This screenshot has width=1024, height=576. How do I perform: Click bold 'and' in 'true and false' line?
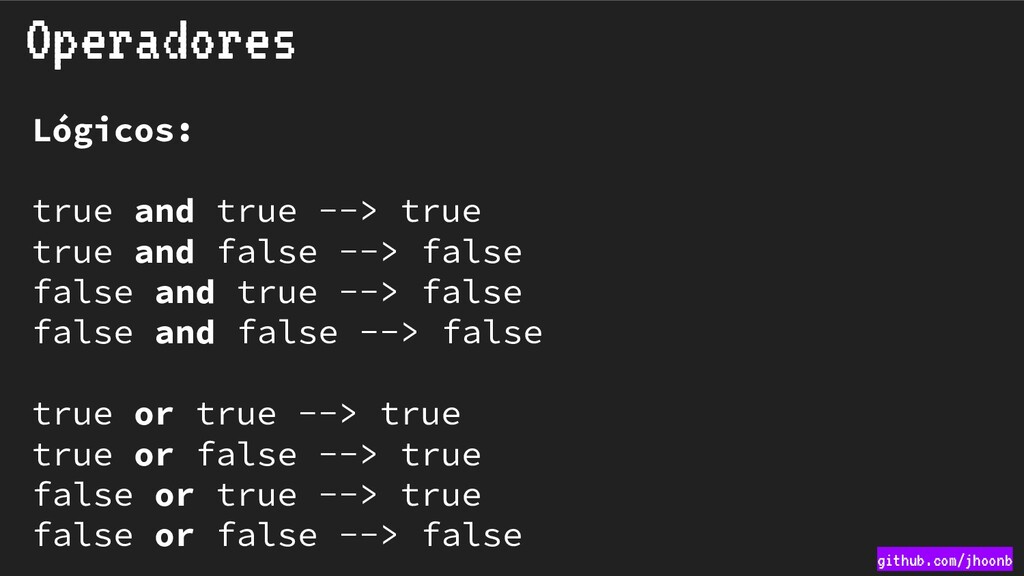tap(165, 252)
